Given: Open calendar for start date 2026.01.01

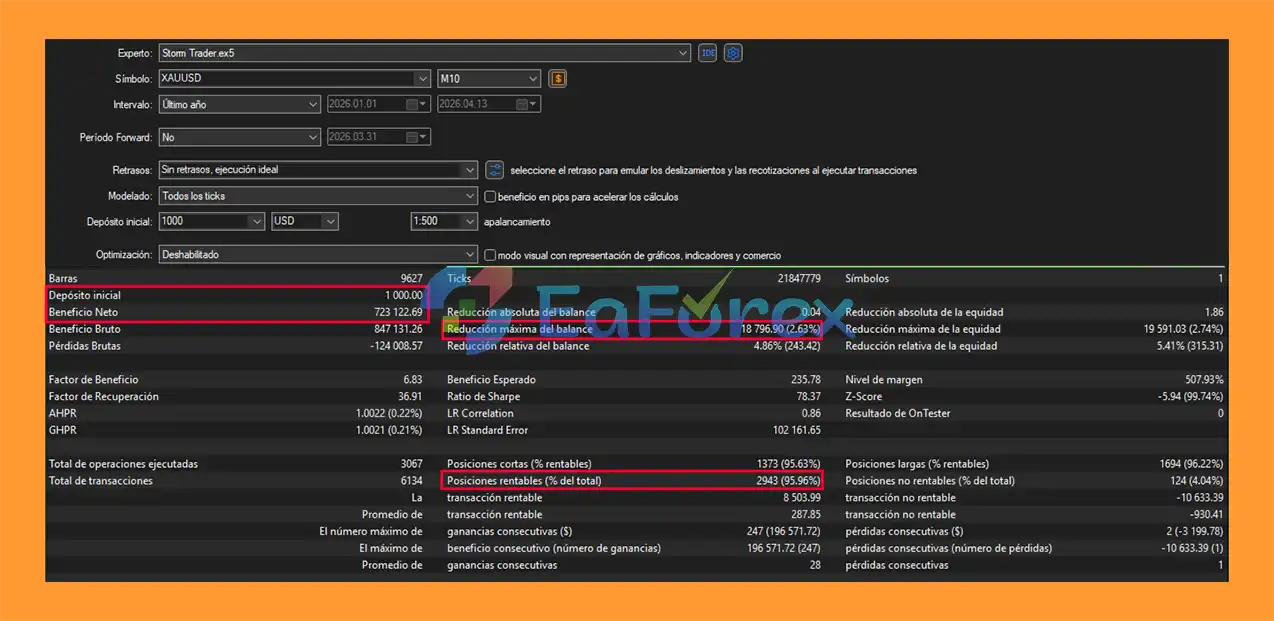Looking at the screenshot, I should [x=412, y=104].
